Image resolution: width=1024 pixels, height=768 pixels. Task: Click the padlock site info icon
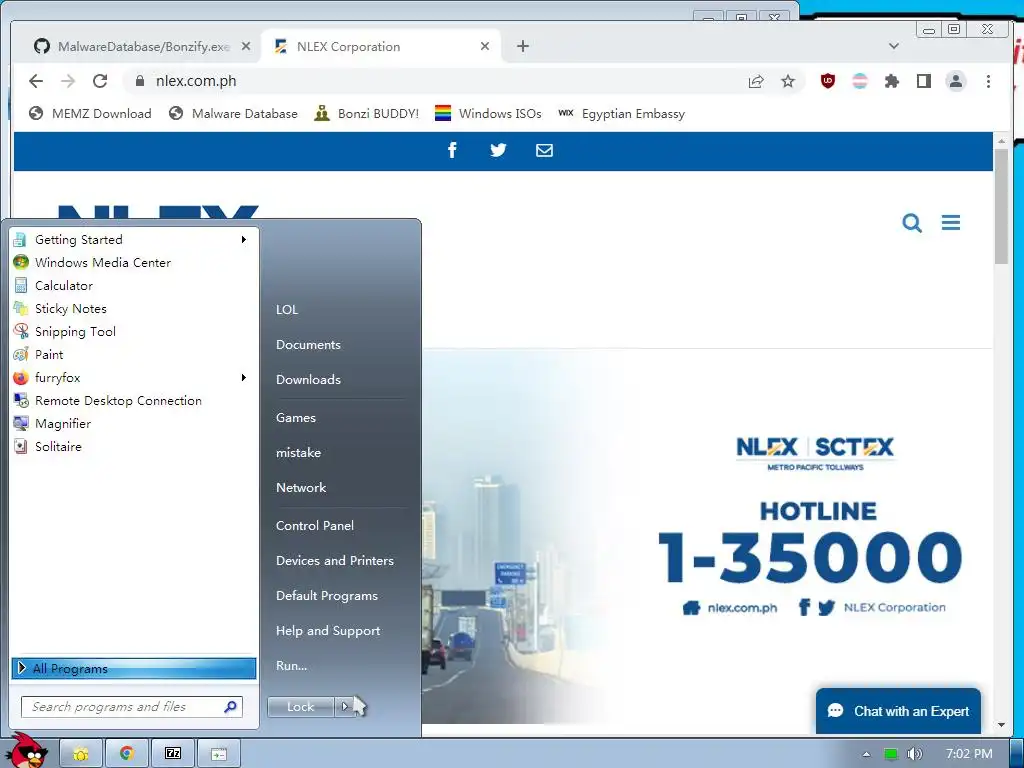pos(140,81)
